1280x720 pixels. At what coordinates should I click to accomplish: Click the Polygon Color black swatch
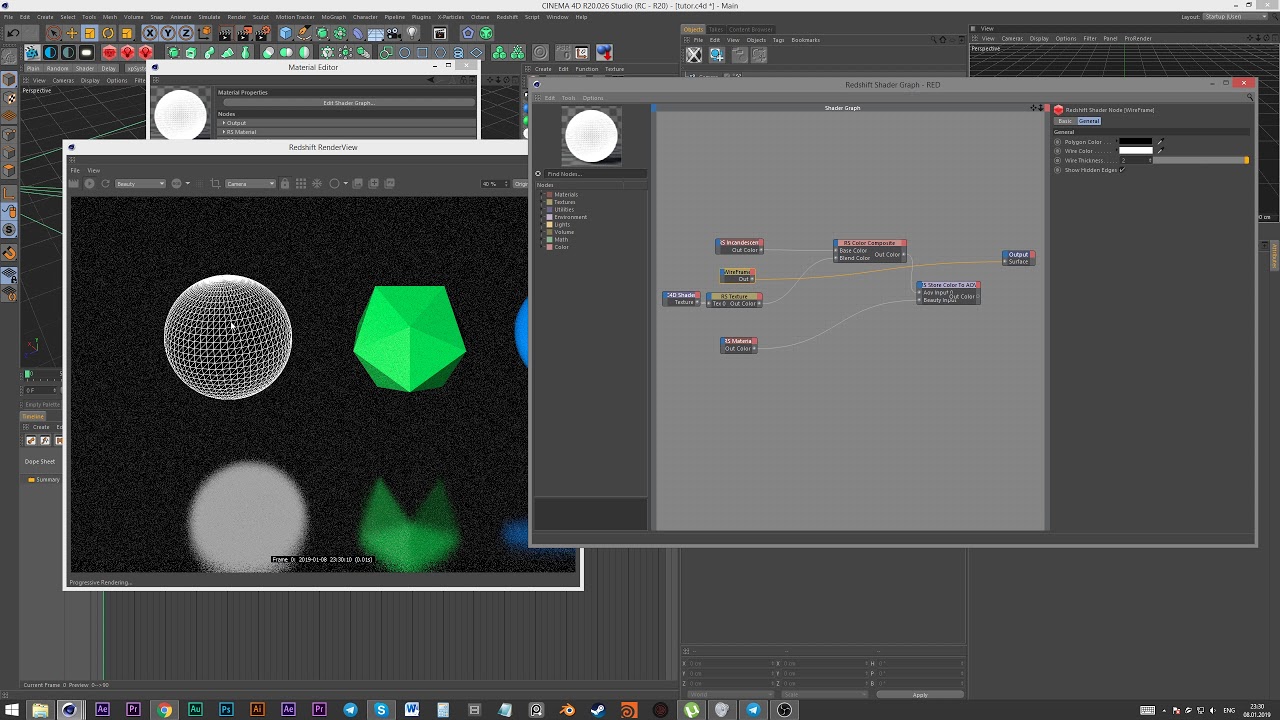1135,142
